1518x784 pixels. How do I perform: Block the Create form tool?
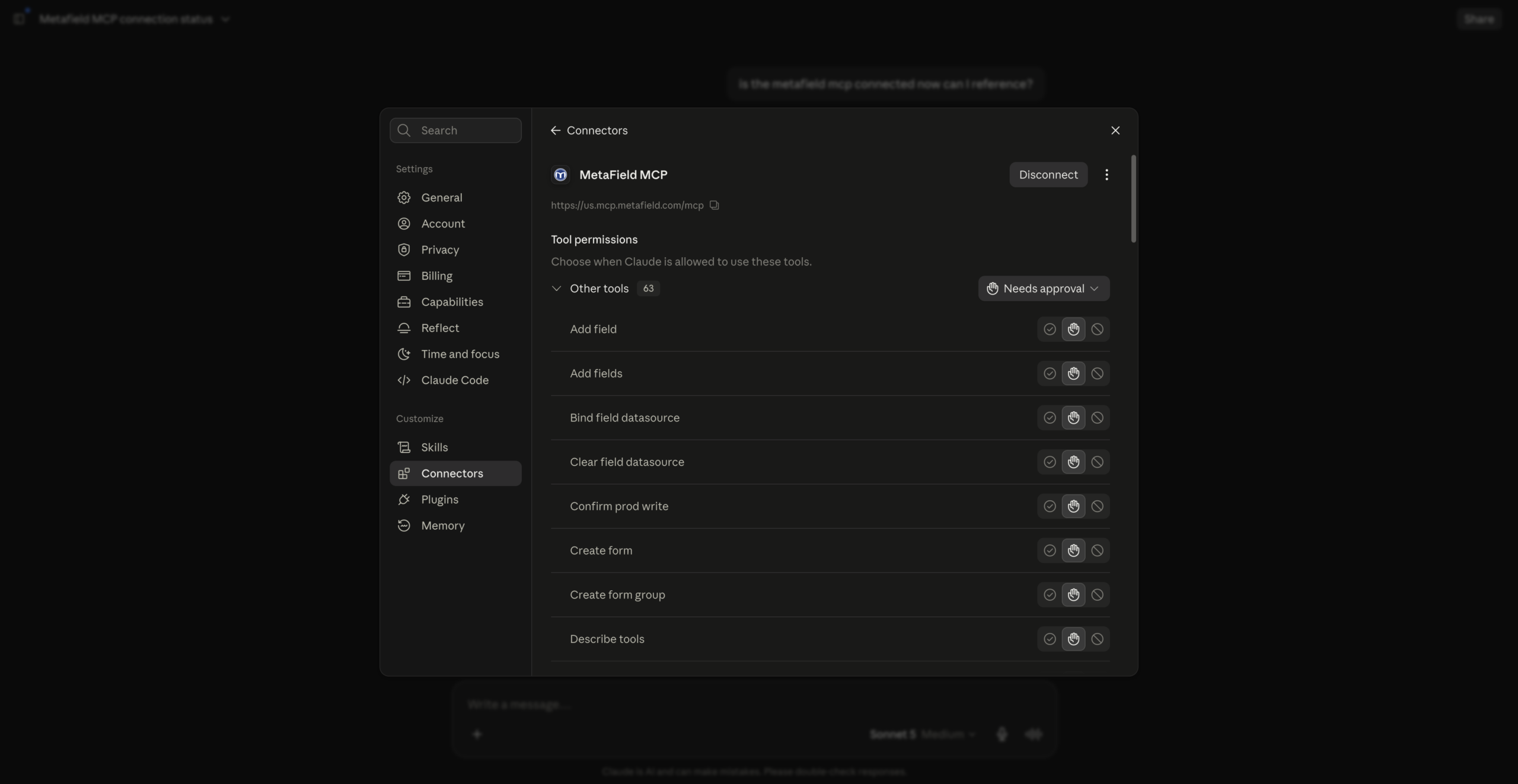[1098, 551]
